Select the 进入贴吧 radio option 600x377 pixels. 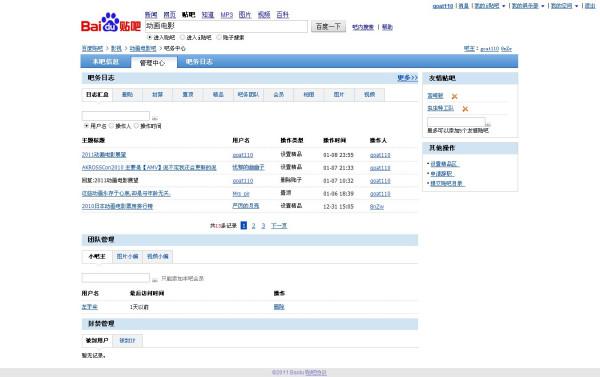(x=150, y=37)
